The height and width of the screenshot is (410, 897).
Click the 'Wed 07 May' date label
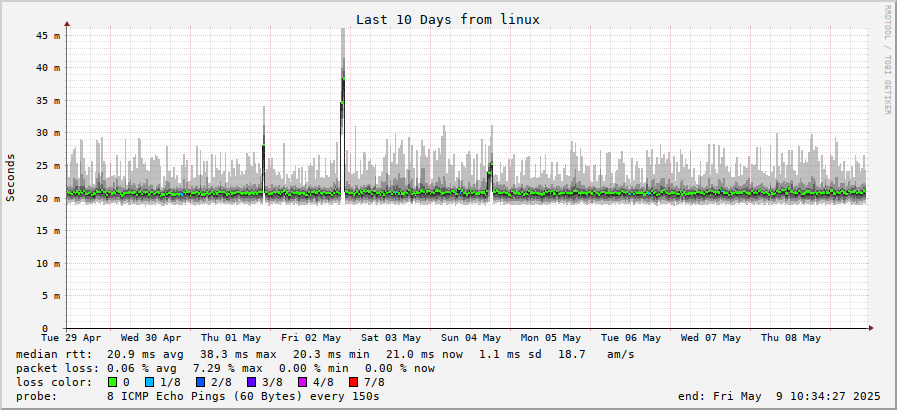711,338
